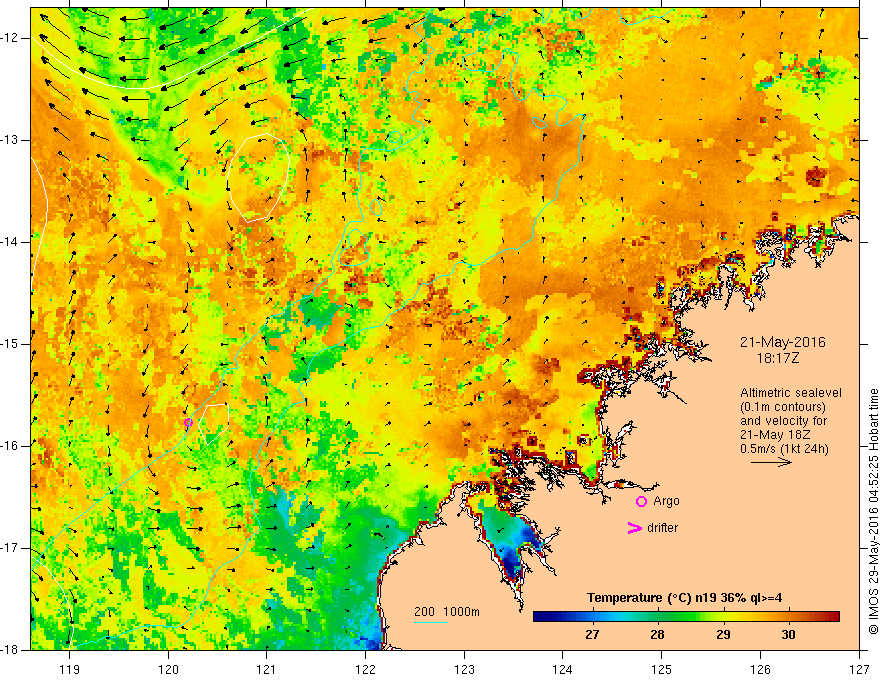880x680 pixels.
Task: Click the magenta drifter arrowhead legend symbol
Action: 634,528
